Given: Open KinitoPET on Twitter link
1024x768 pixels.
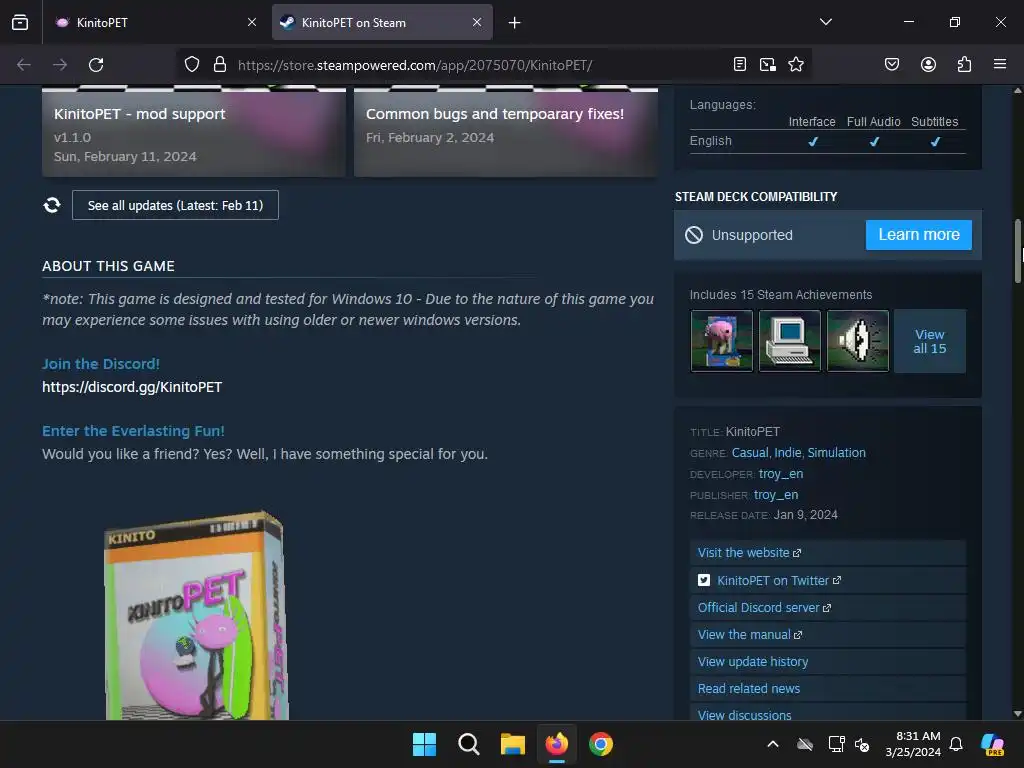Looking at the screenshot, I should (827, 581).
